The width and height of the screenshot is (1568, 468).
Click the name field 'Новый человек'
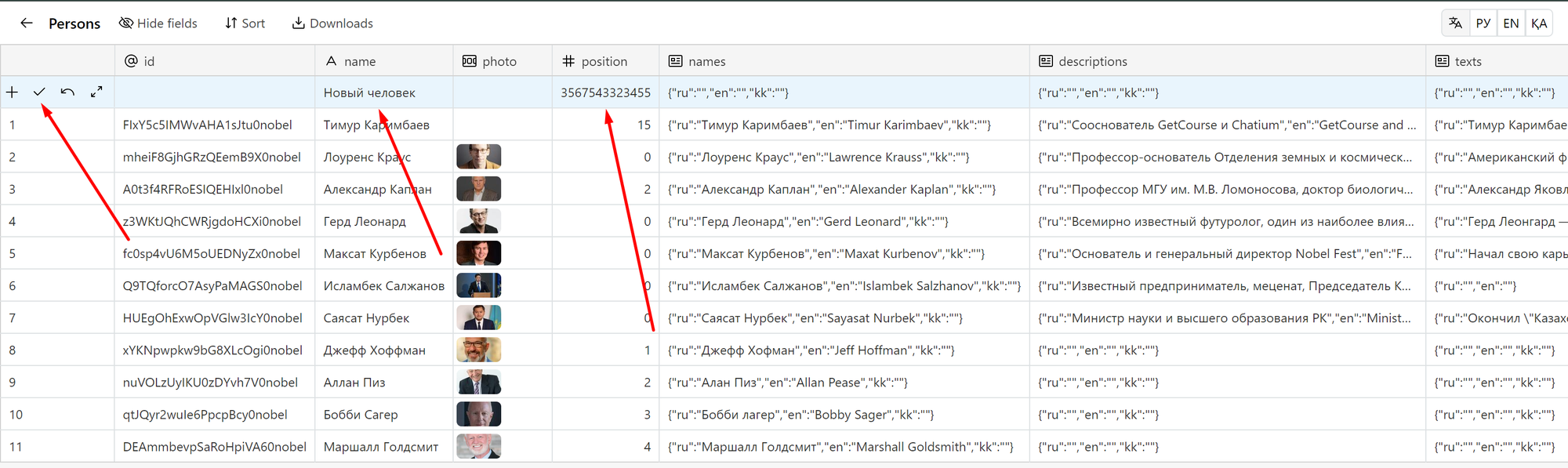click(384, 93)
